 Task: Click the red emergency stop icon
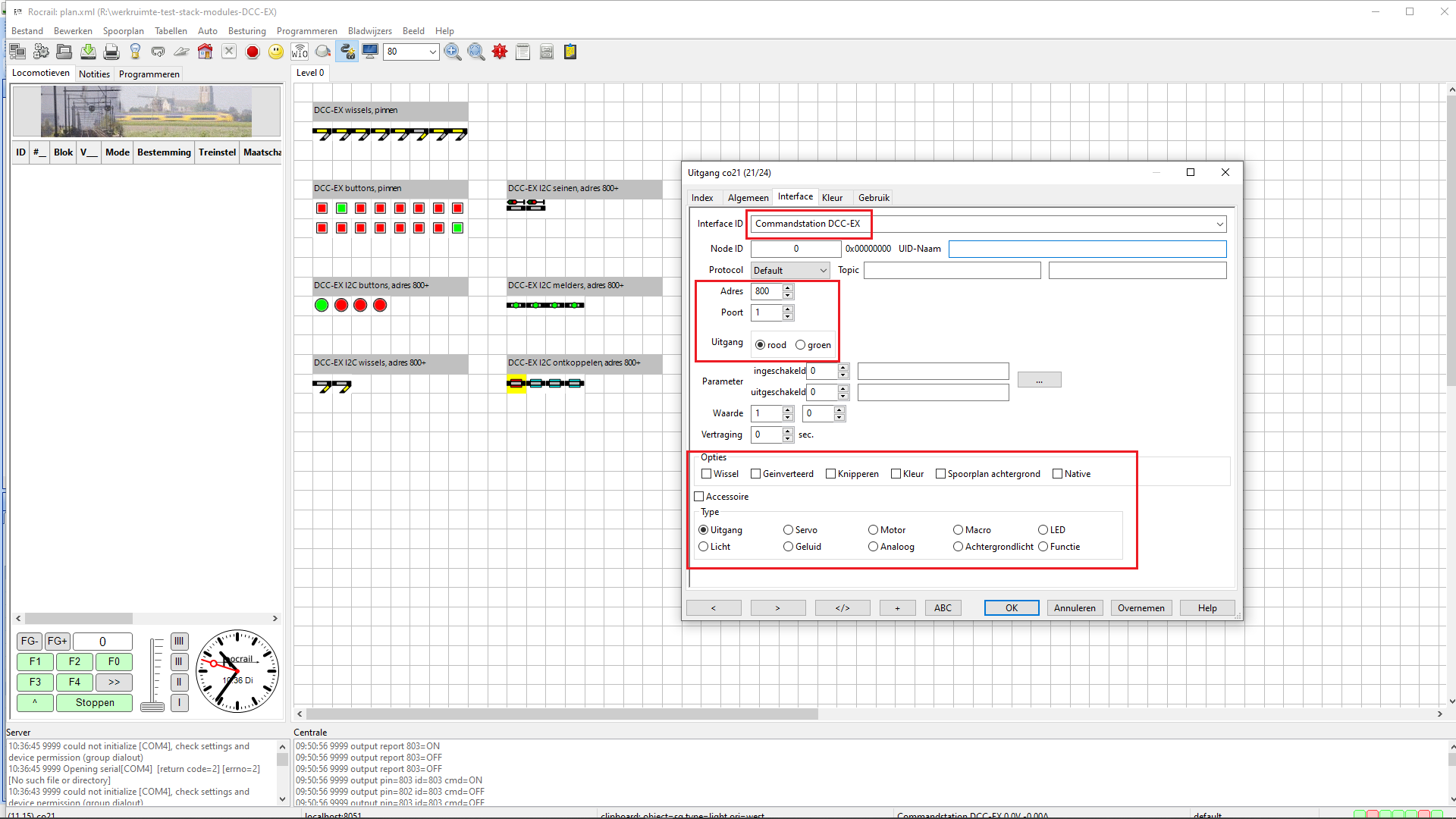click(x=253, y=52)
